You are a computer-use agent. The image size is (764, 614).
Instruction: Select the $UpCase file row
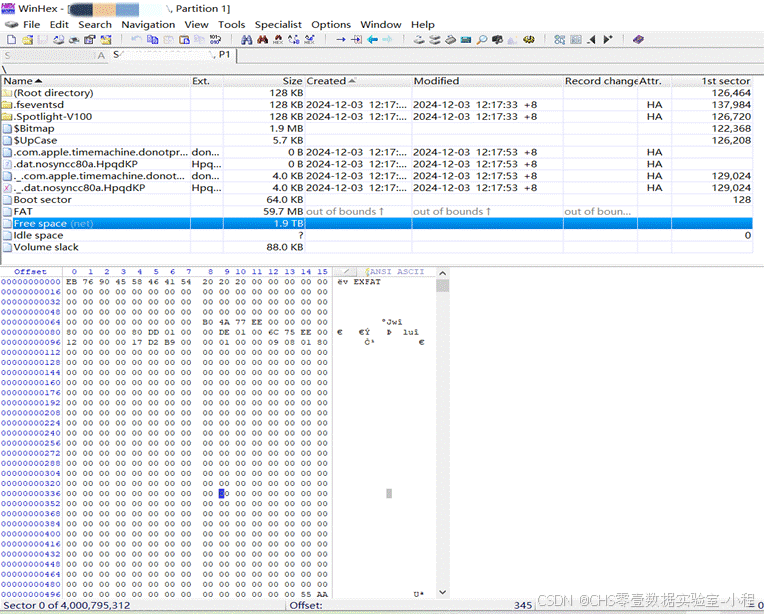click(x=377, y=140)
